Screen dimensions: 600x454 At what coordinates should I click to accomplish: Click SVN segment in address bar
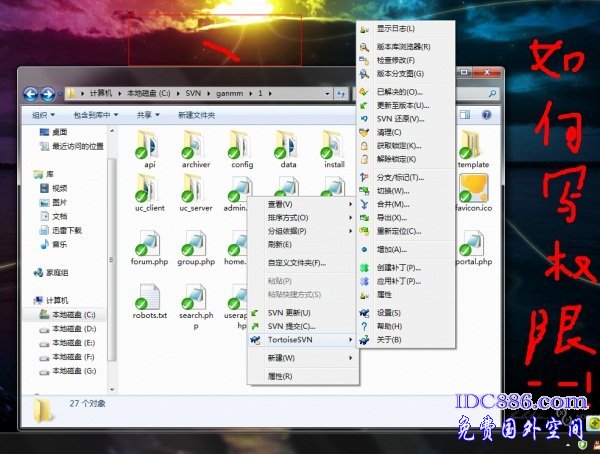[194, 93]
